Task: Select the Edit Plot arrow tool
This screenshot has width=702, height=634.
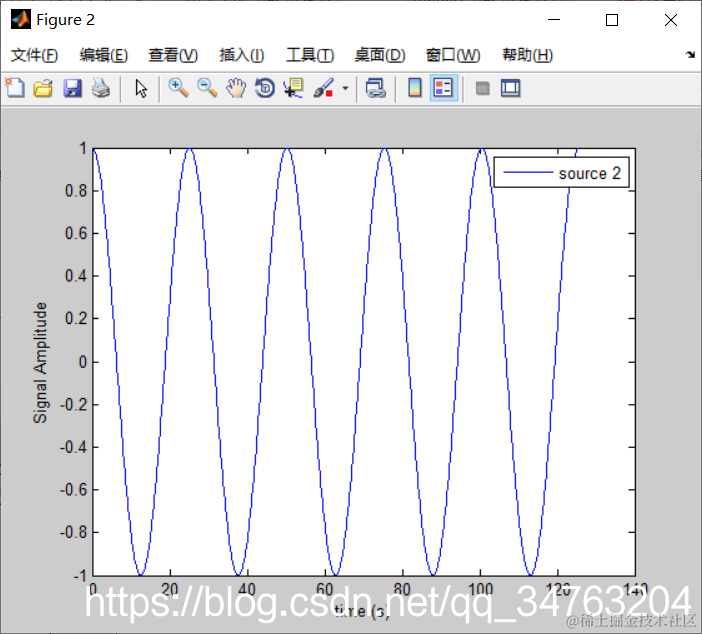Action: tap(141, 88)
